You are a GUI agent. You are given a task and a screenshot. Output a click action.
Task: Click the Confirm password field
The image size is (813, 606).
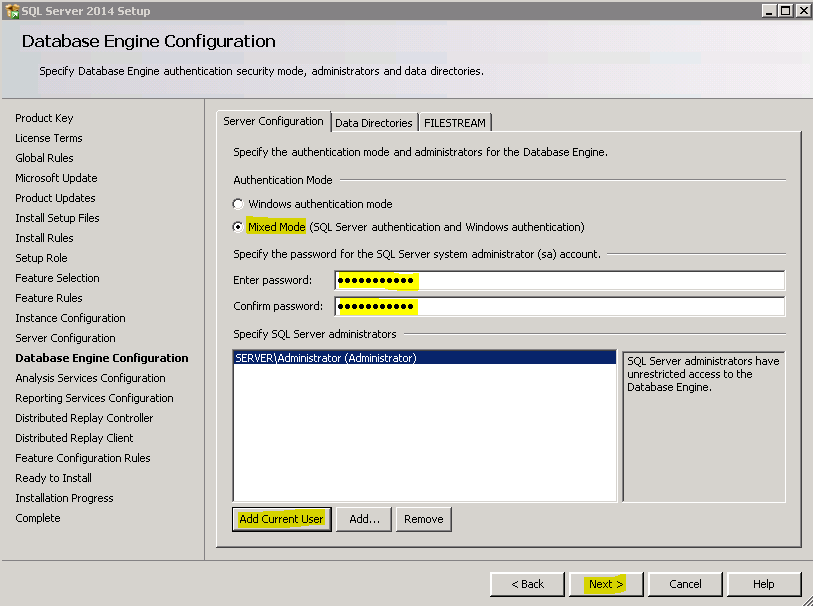click(559, 306)
